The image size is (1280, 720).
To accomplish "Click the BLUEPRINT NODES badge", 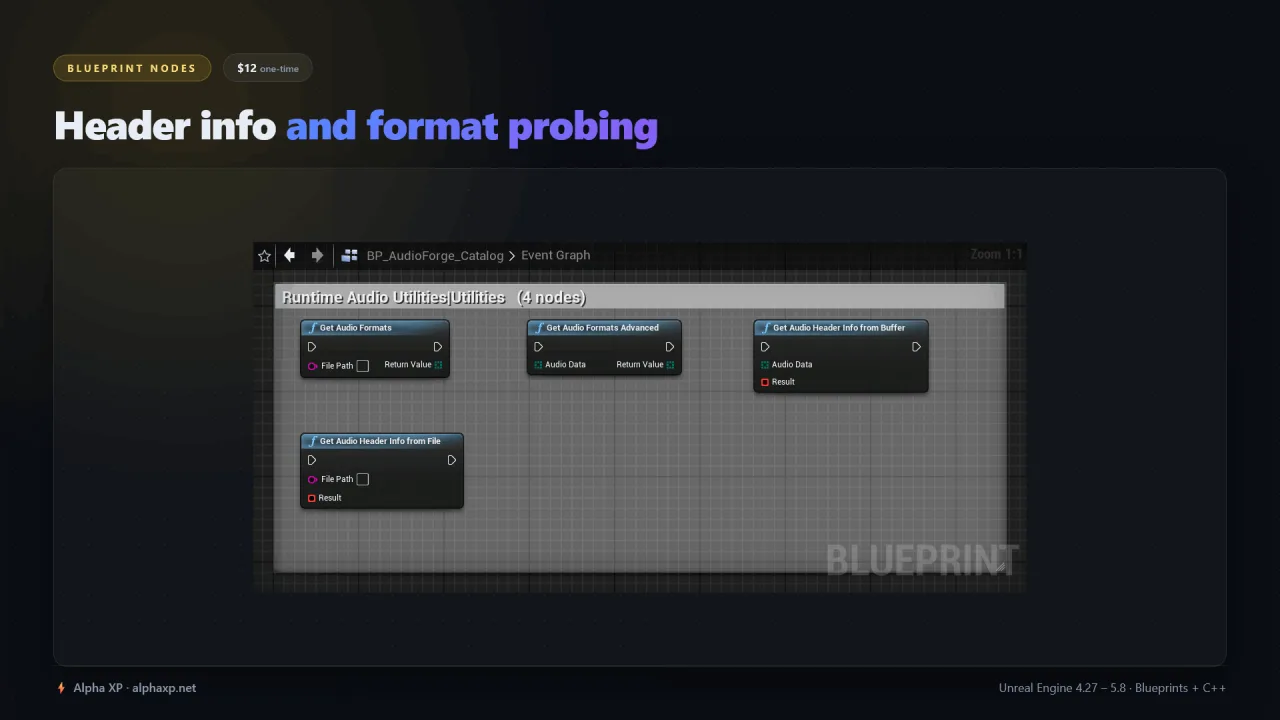I will [x=132, y=68].
